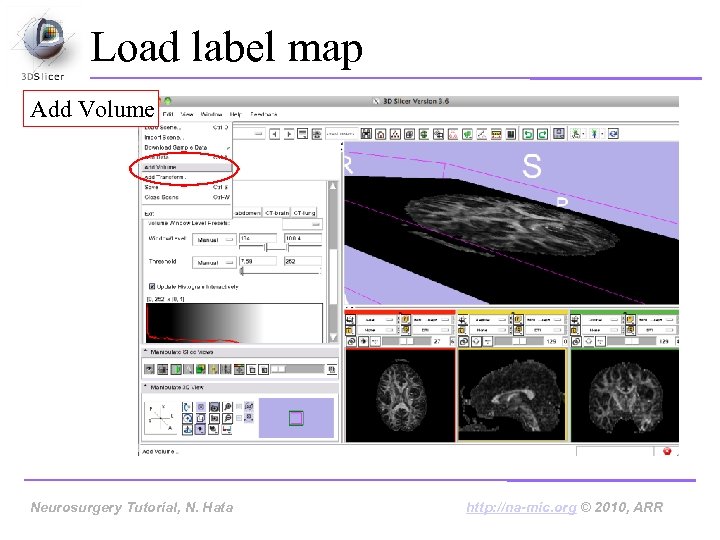Click the Data module icon in toolbar

(x=395, y=134)
